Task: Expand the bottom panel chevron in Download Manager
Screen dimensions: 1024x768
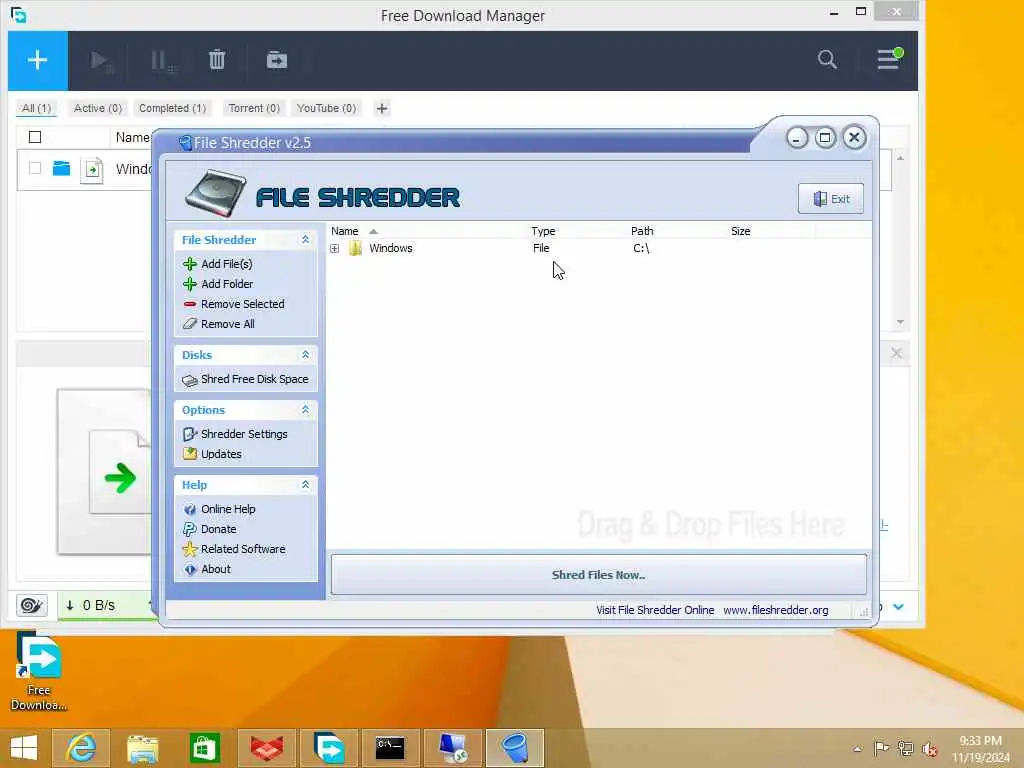Action: pyautogui.click(x=899, y=607)
